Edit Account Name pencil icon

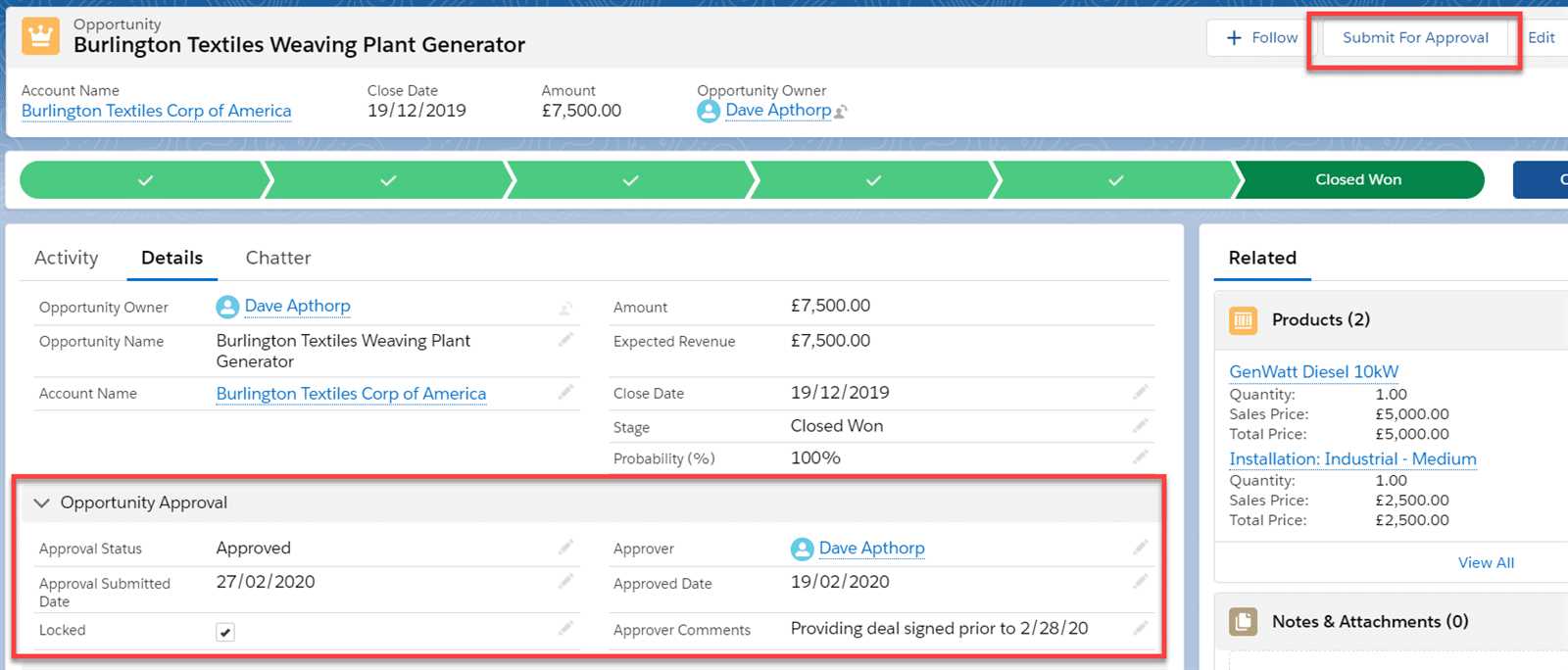(565, 392)
